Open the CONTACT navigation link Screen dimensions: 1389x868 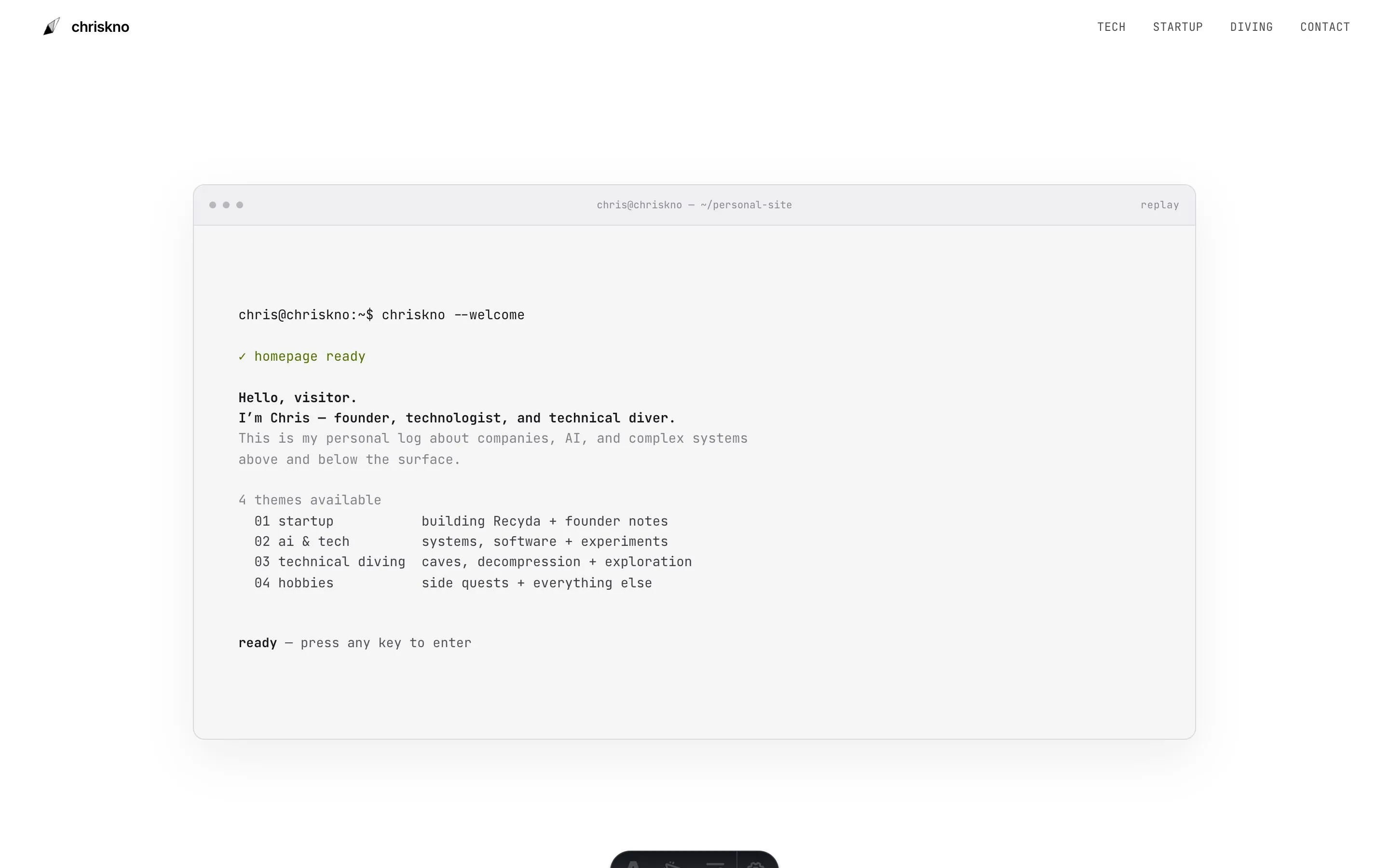click(x=1325, y=27)
